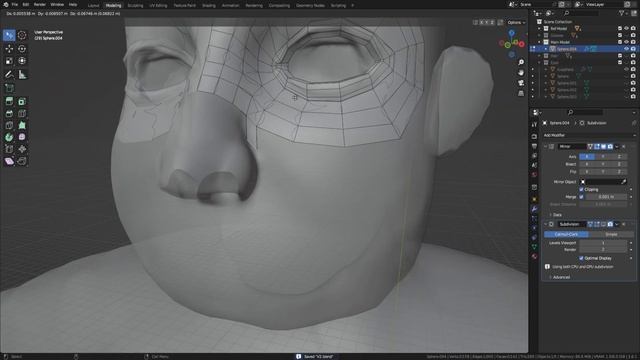
Task: Switch to Shading workspace tab
Action: pos(209,6)
